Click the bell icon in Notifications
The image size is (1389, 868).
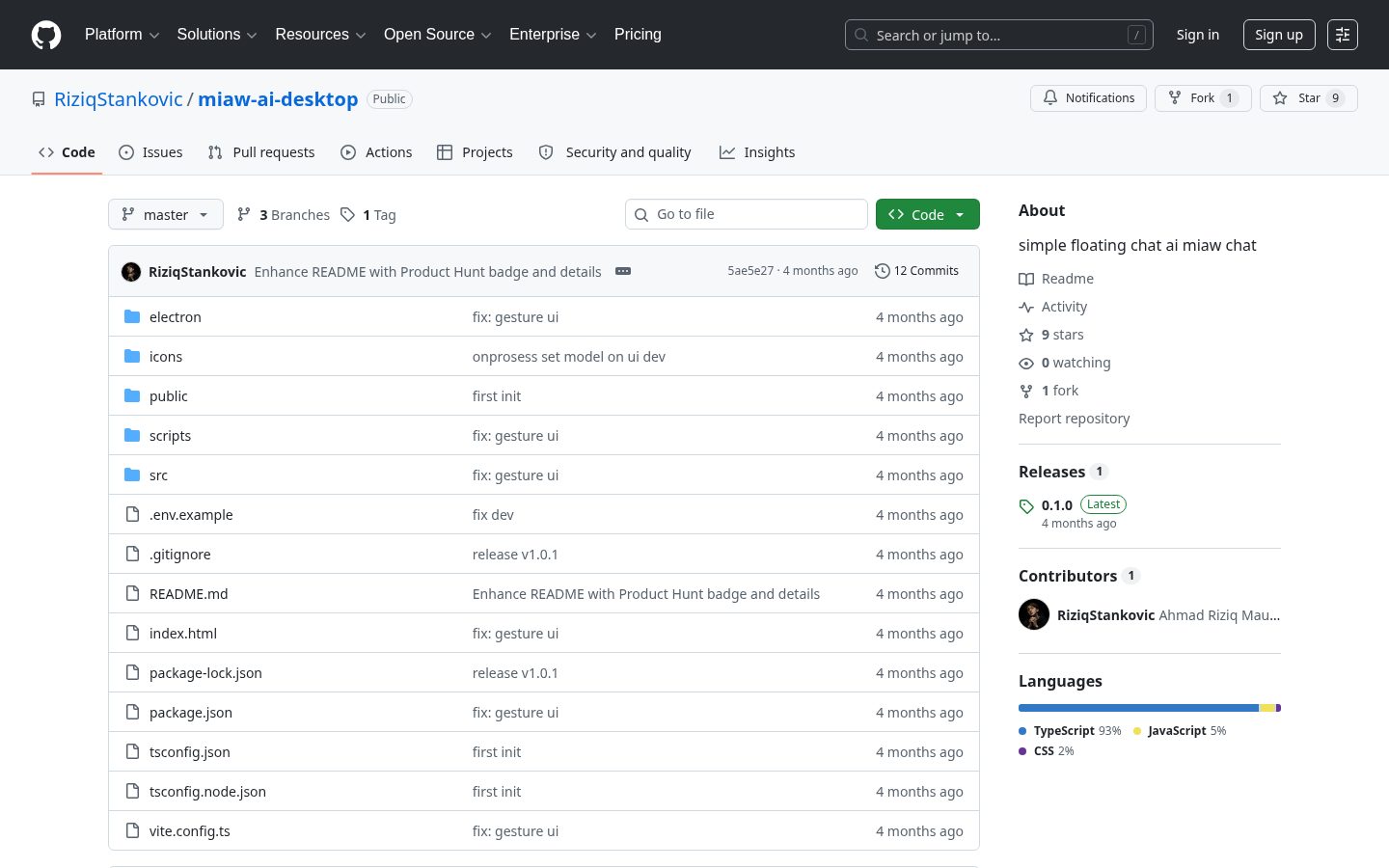[x=1050, y=97]
